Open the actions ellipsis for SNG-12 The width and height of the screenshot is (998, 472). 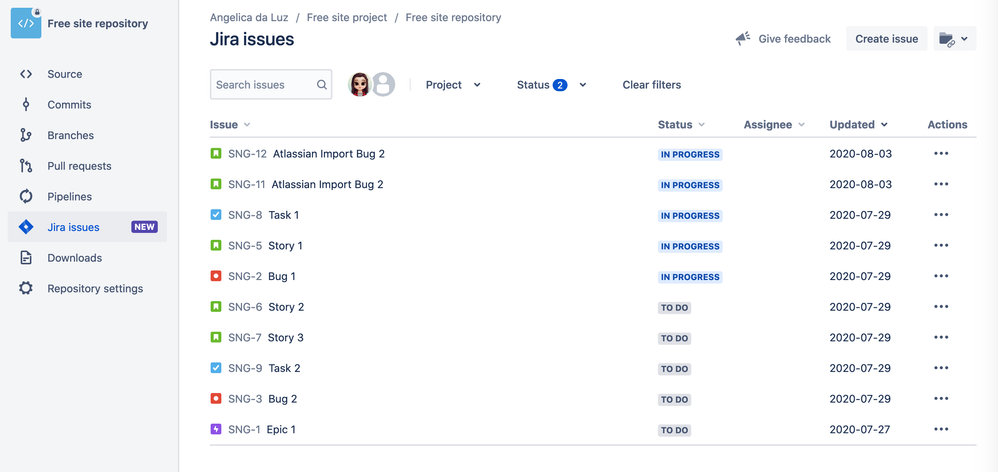941,153
